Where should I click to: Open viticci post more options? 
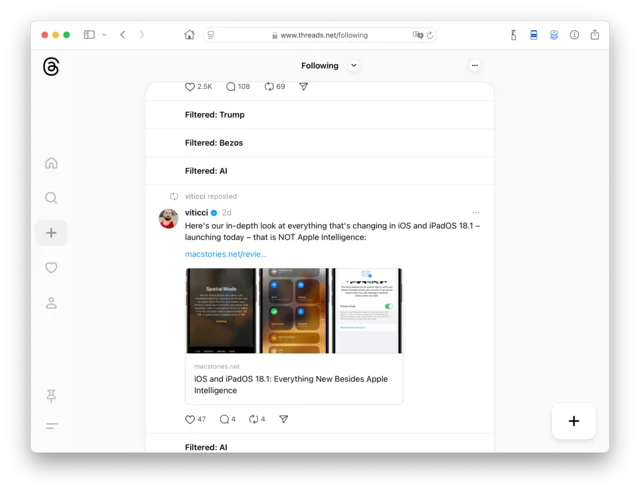476,213
